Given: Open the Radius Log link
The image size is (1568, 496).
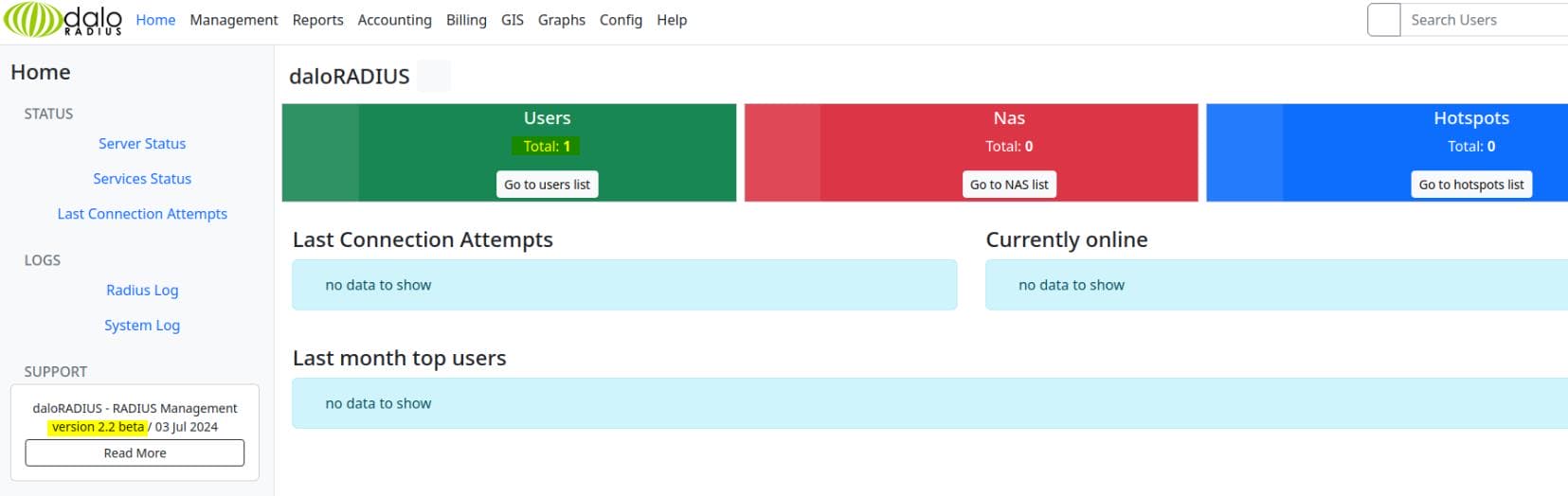Looking at the screenshot, I should [x=142, y=291].
